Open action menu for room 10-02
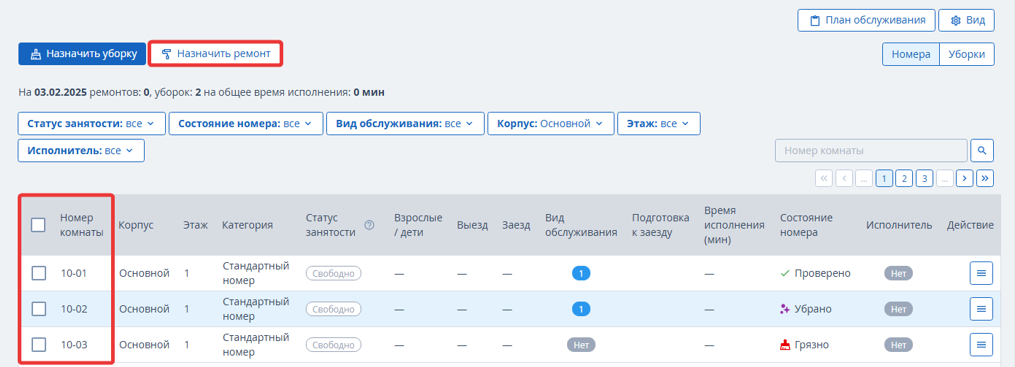 point(981,309)
